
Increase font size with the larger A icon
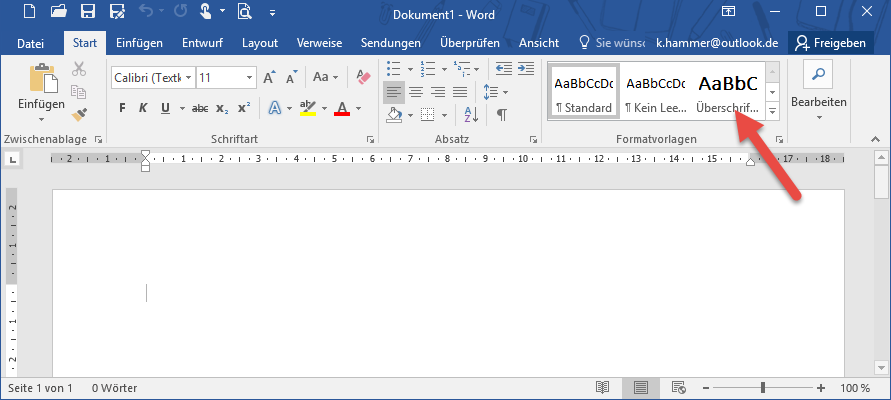click(x=268, y=77)
